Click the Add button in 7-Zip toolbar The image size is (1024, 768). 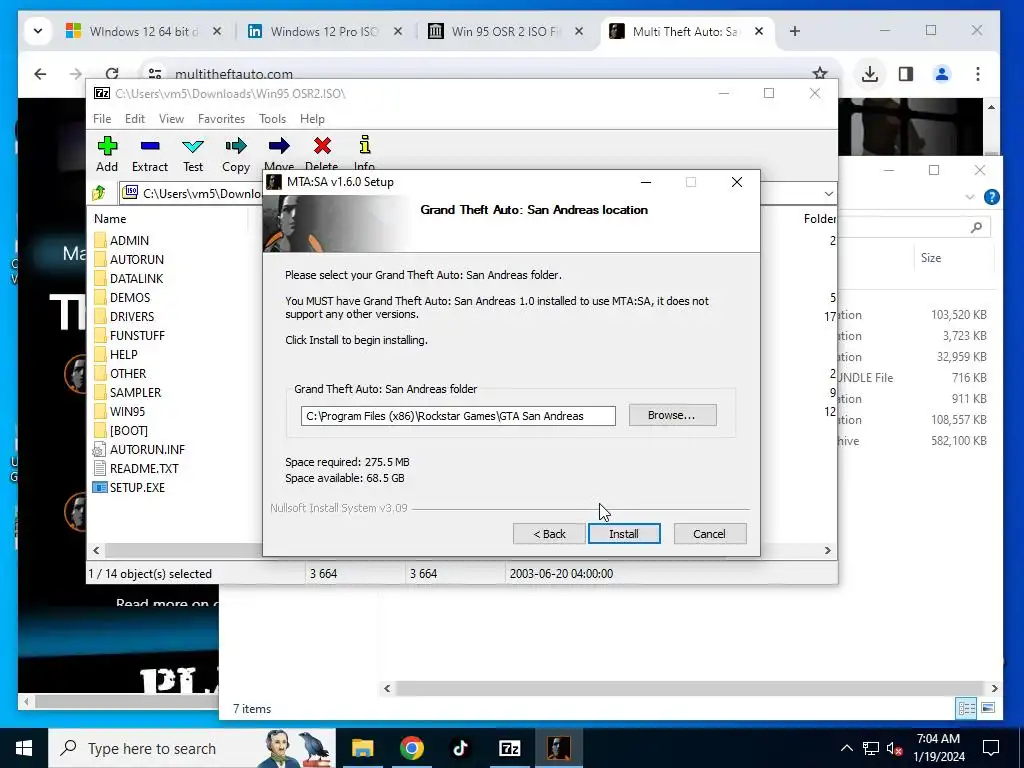click(107, 154)
